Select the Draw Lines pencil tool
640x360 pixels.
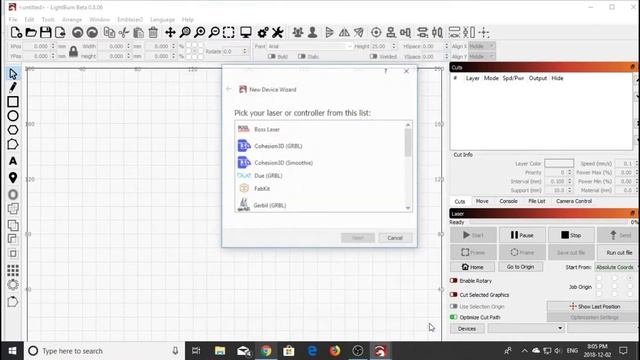(x=13, y=87)
